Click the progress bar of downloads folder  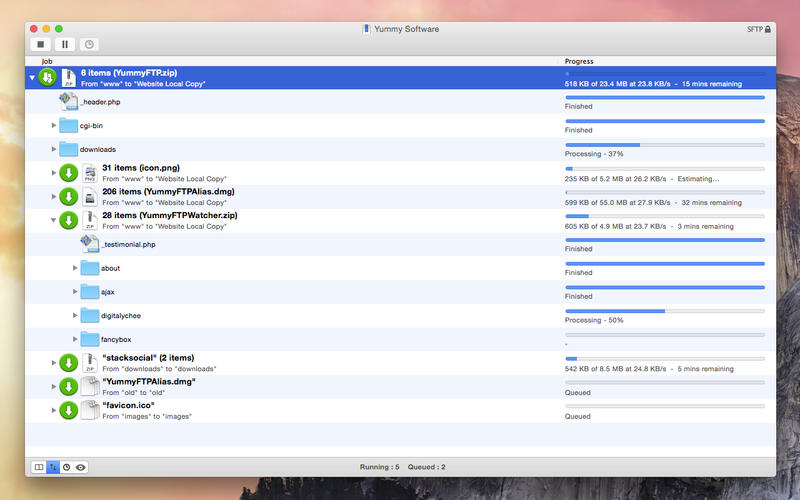(x=664, y=144)
